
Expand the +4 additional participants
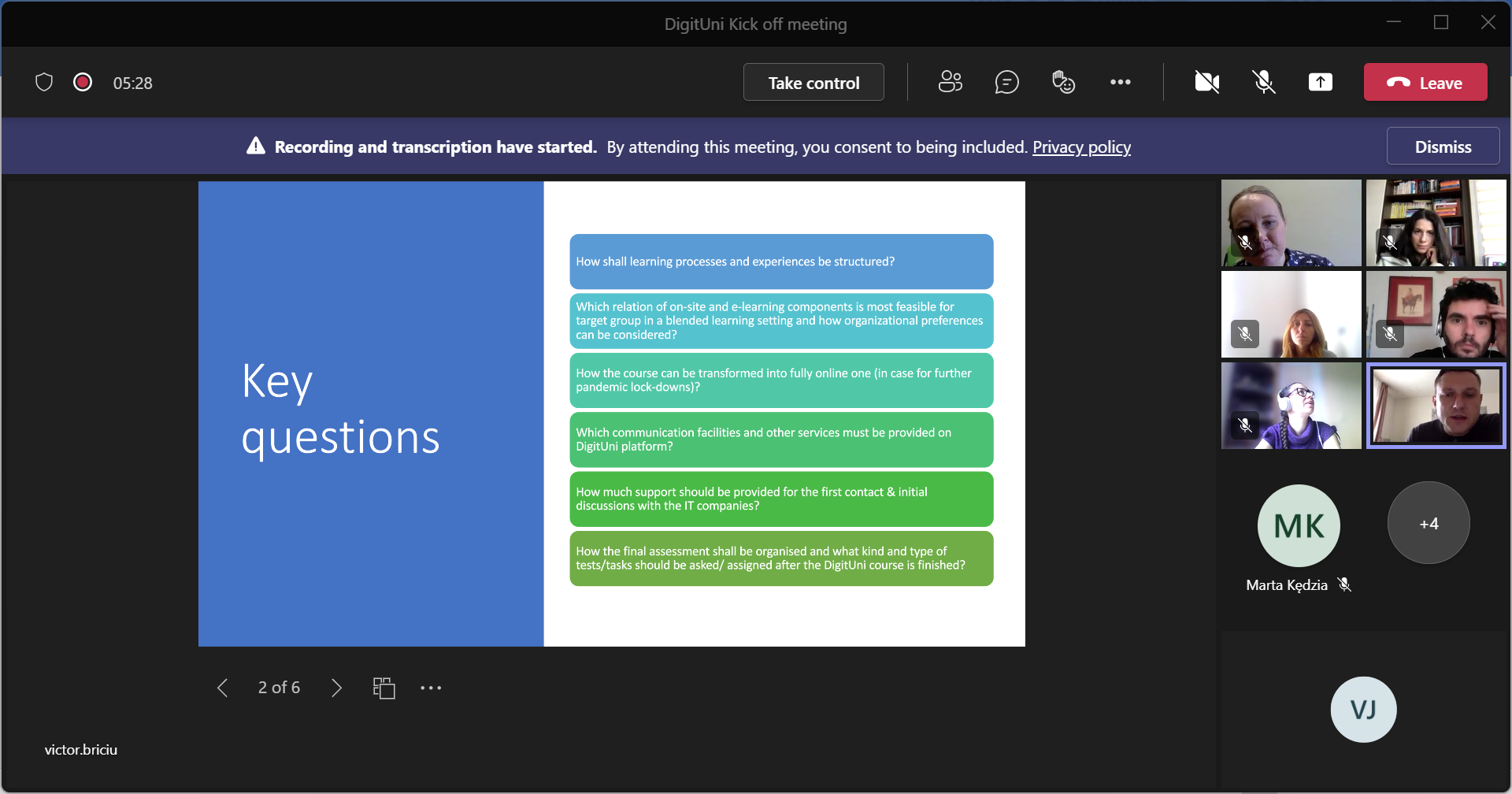pyautogui.click(x=1428, y=524)
